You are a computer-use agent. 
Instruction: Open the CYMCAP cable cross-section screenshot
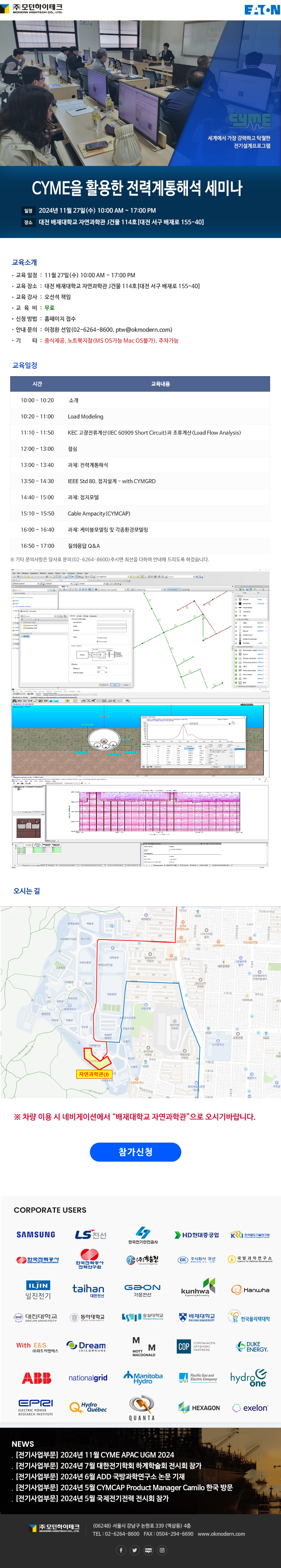pyautogui.click(x=140, y=735)
